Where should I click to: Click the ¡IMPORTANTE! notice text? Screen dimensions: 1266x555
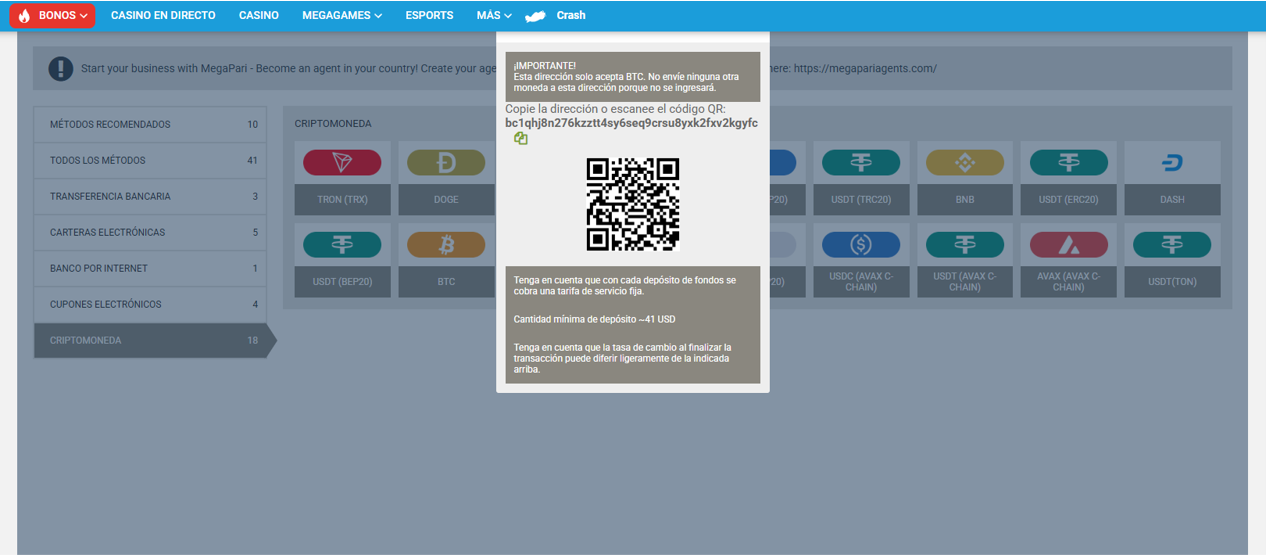632,77
